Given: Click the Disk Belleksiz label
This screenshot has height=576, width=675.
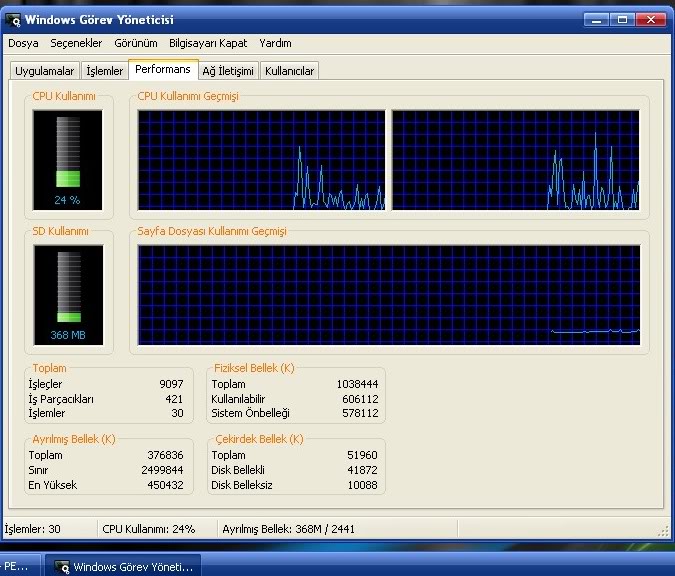Looking at the screenshot, I should tap(242, 485).
